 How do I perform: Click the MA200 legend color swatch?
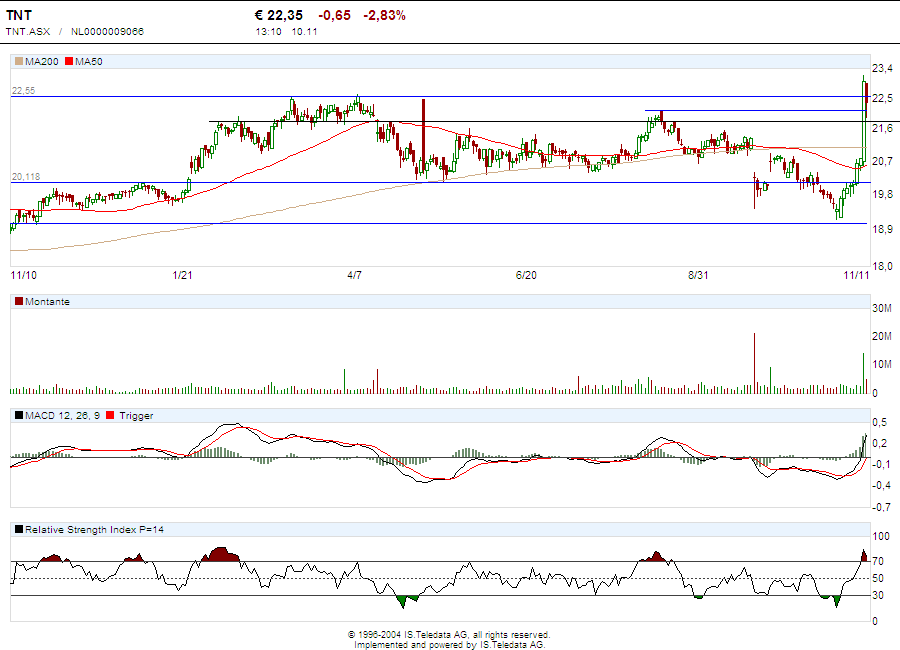point(18,62)
